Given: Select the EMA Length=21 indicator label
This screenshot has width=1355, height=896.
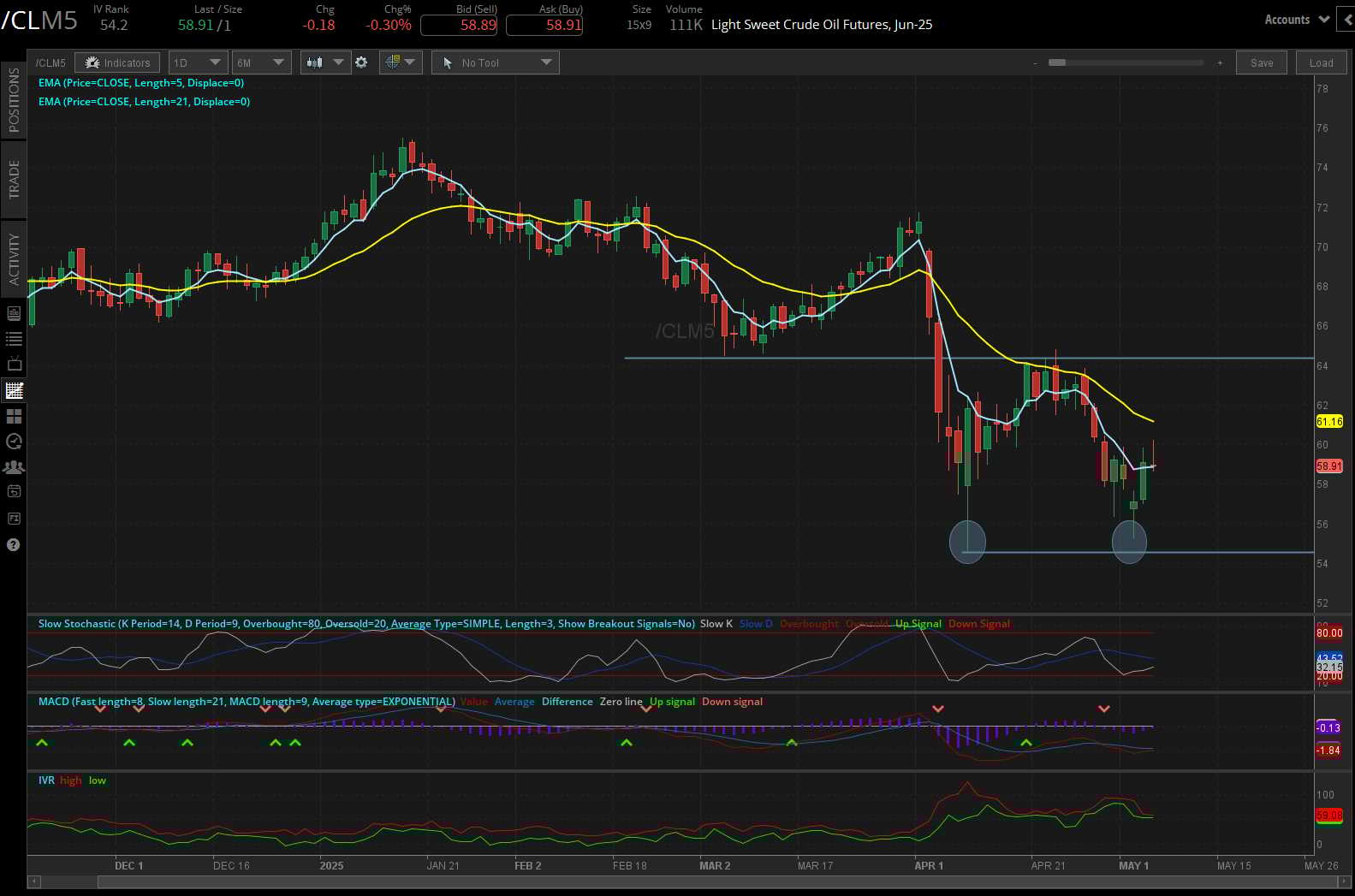Looking at the screenshot, I should tap(144, 102).
